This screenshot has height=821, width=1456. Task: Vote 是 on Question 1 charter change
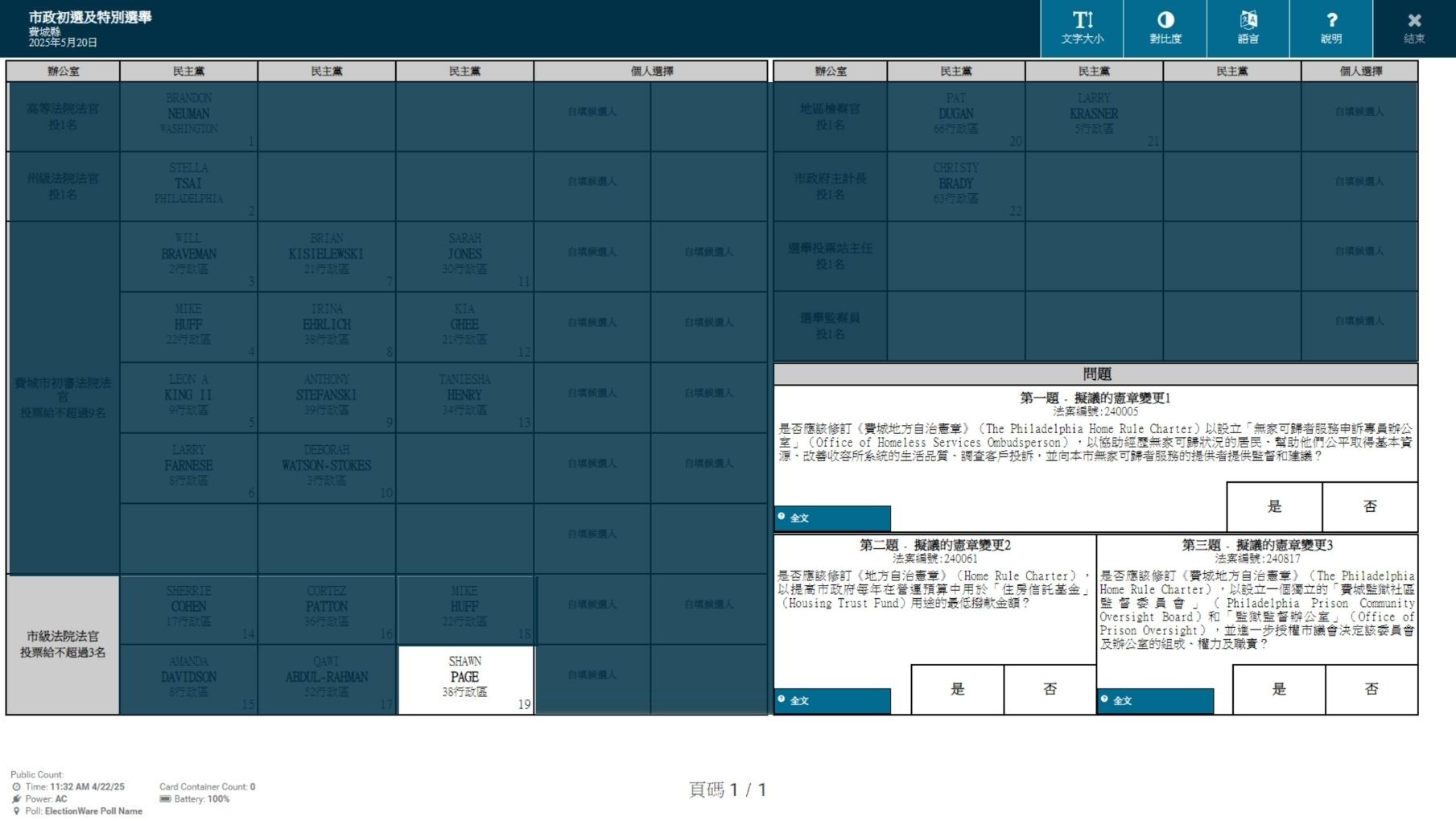coord(1274,506)
